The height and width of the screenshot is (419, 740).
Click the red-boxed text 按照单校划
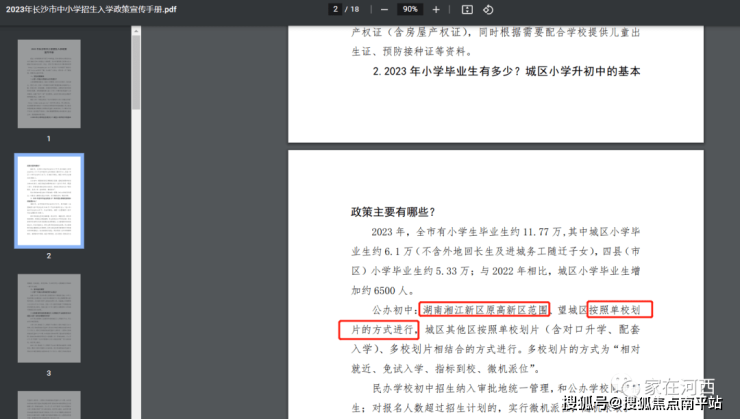point(619,309)
